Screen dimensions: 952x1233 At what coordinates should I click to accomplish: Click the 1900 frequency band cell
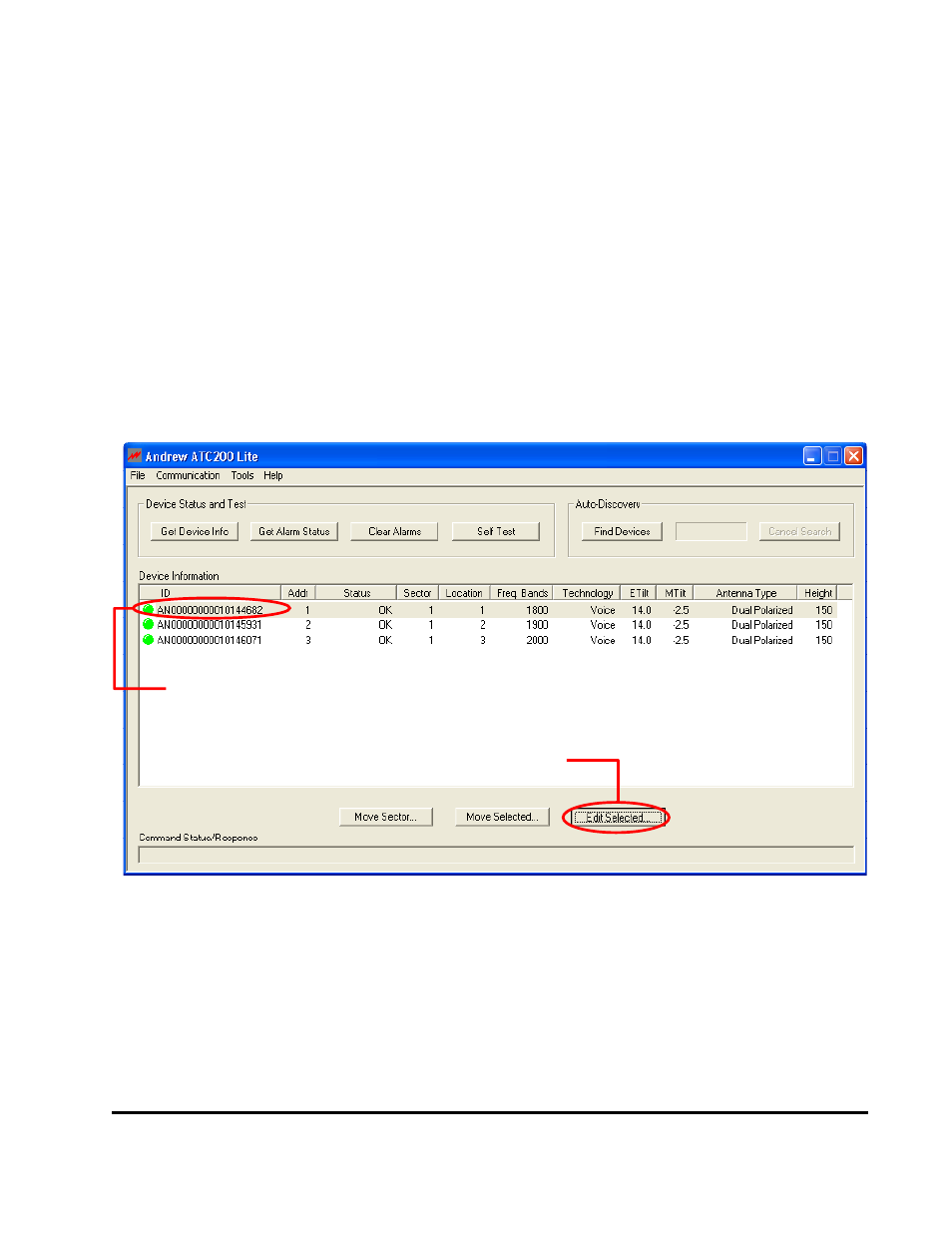[x=537, y=625]
